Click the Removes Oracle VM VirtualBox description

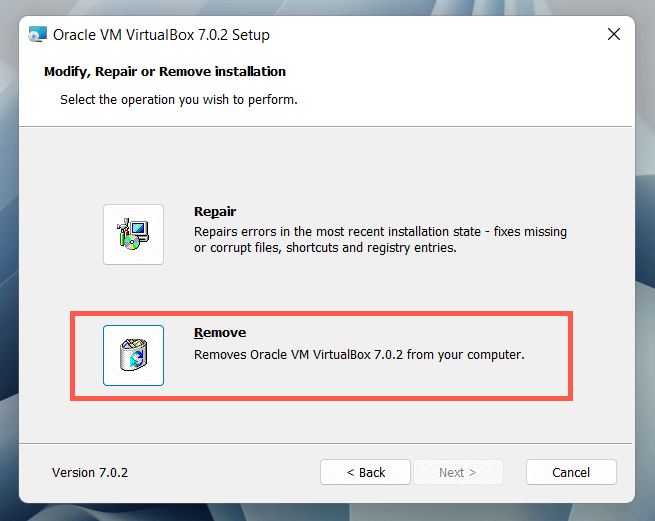359,354
